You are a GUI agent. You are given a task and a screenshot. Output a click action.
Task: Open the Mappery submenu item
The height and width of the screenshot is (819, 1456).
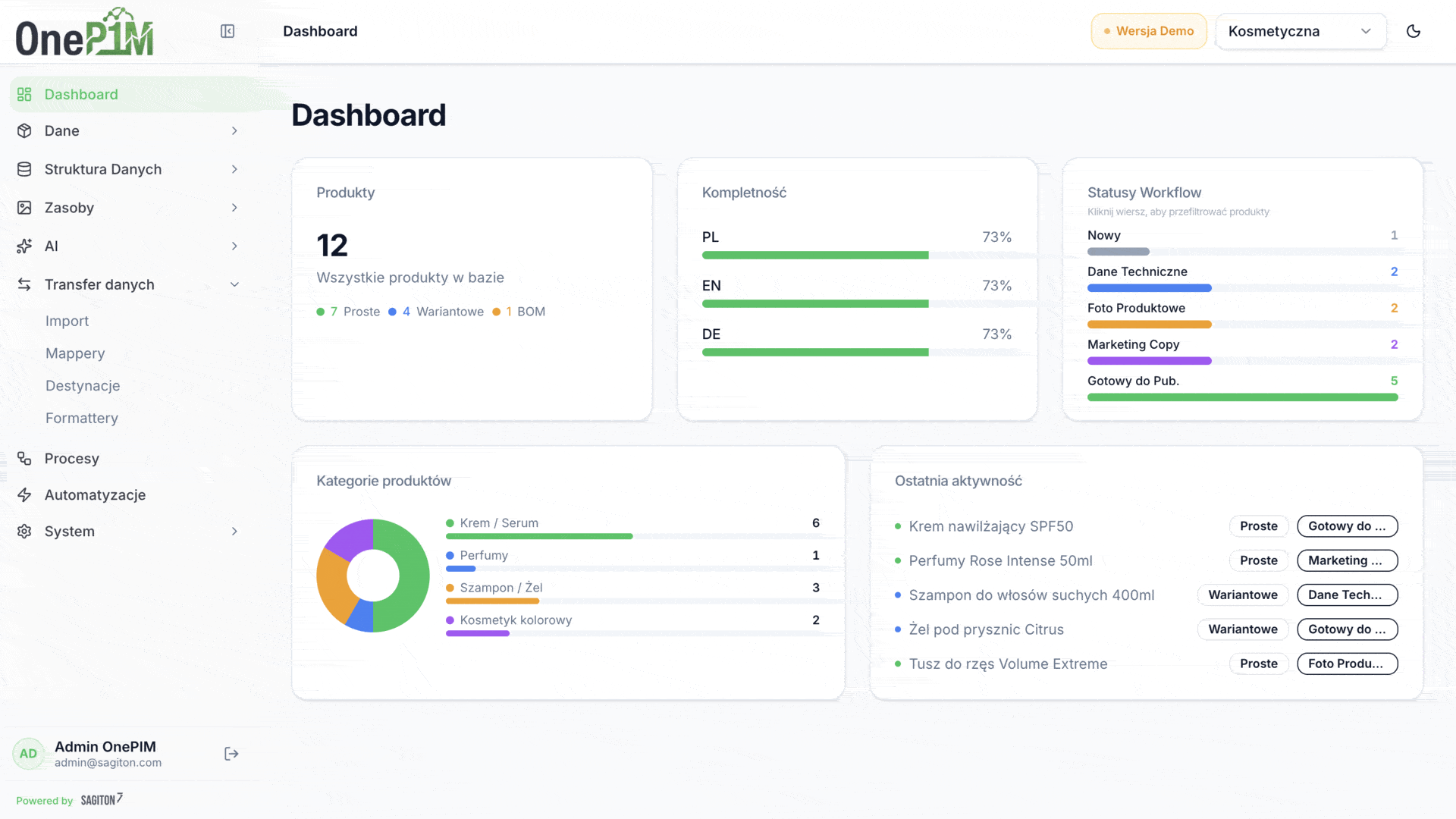pyautogui.click(x=75, y=353)
